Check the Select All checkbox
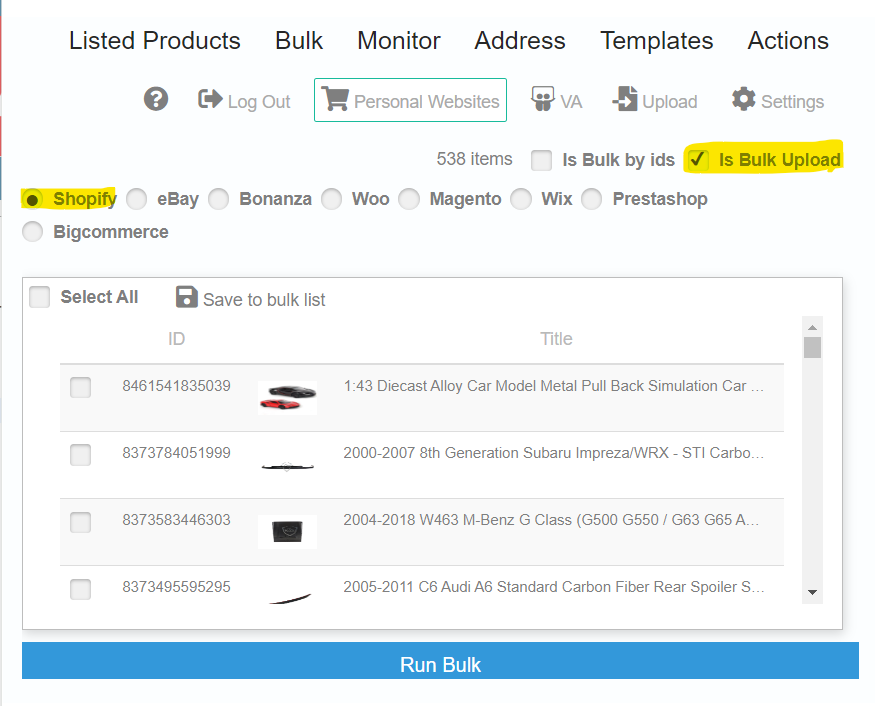The height and width of the screenshot is (706, 875). (40, 297)
